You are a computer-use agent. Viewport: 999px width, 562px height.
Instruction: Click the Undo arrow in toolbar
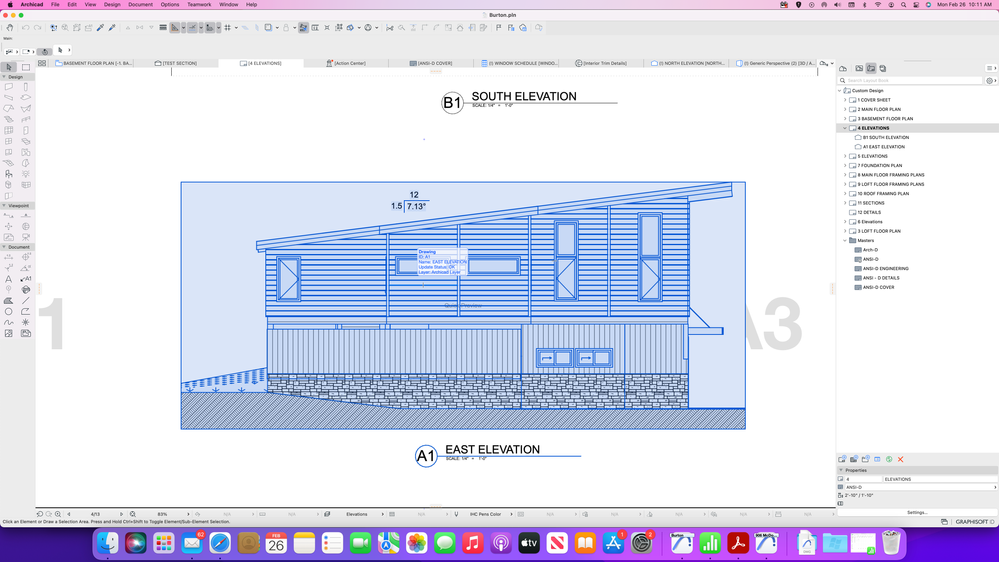click(x=25, y=27)
